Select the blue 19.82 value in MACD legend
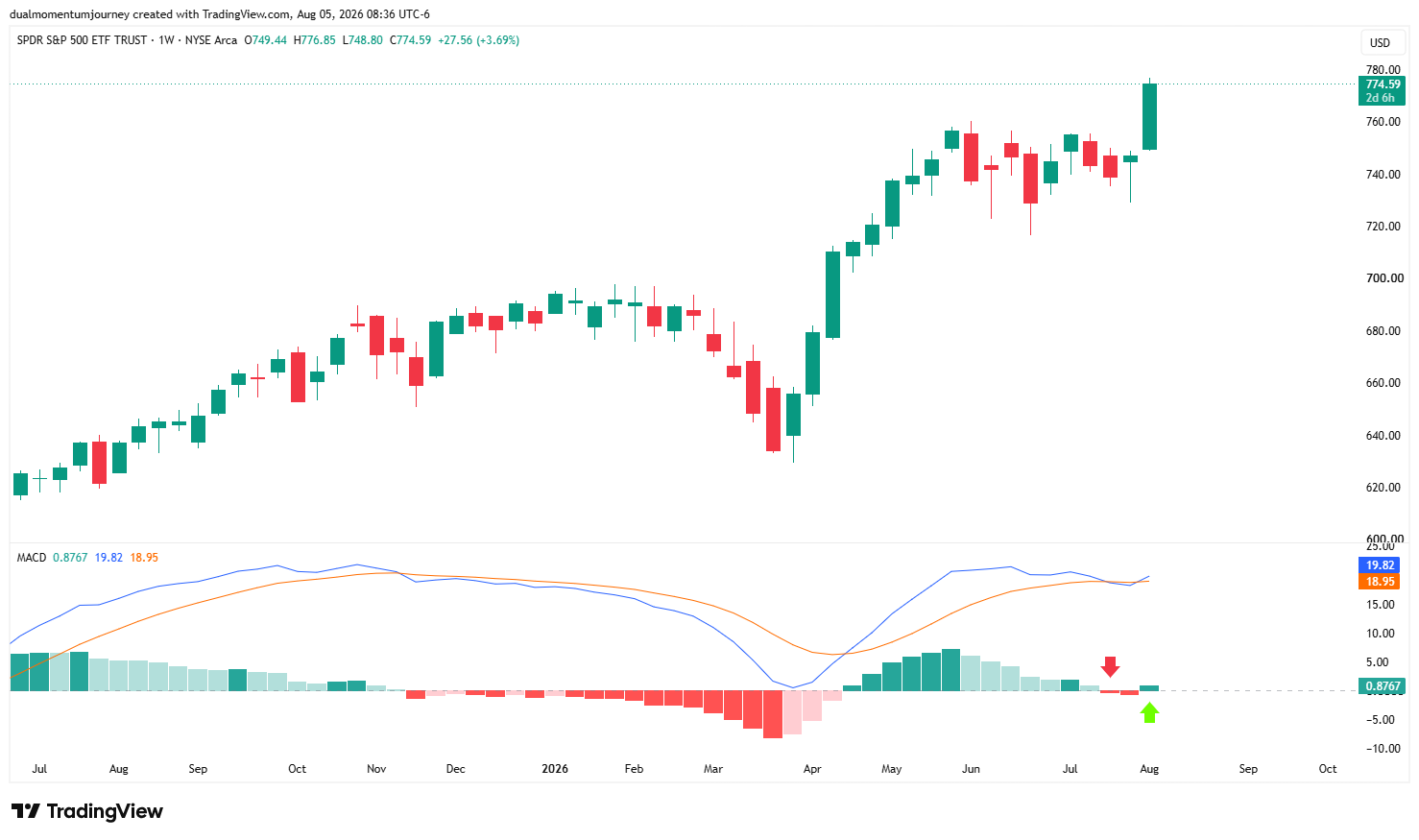This screenshot has width=1419, height=840. point(108,558)
